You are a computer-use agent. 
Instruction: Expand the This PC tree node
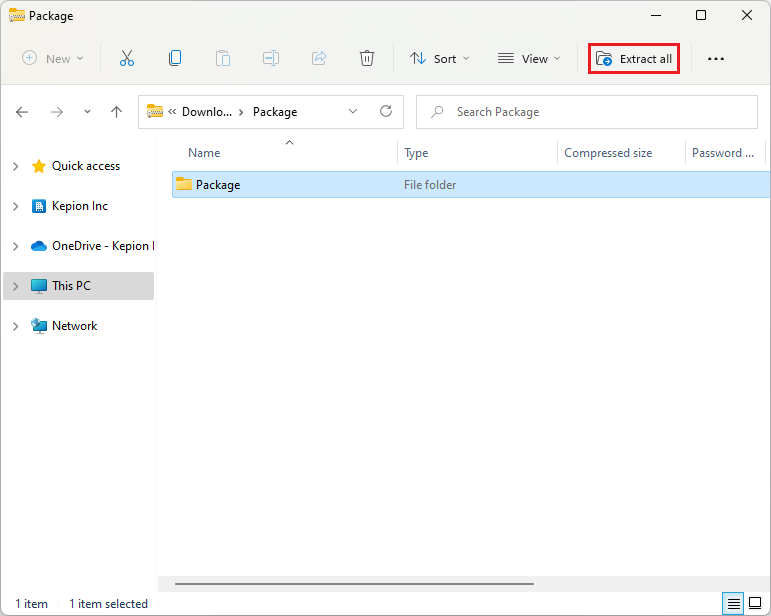[x=16, y=286]
